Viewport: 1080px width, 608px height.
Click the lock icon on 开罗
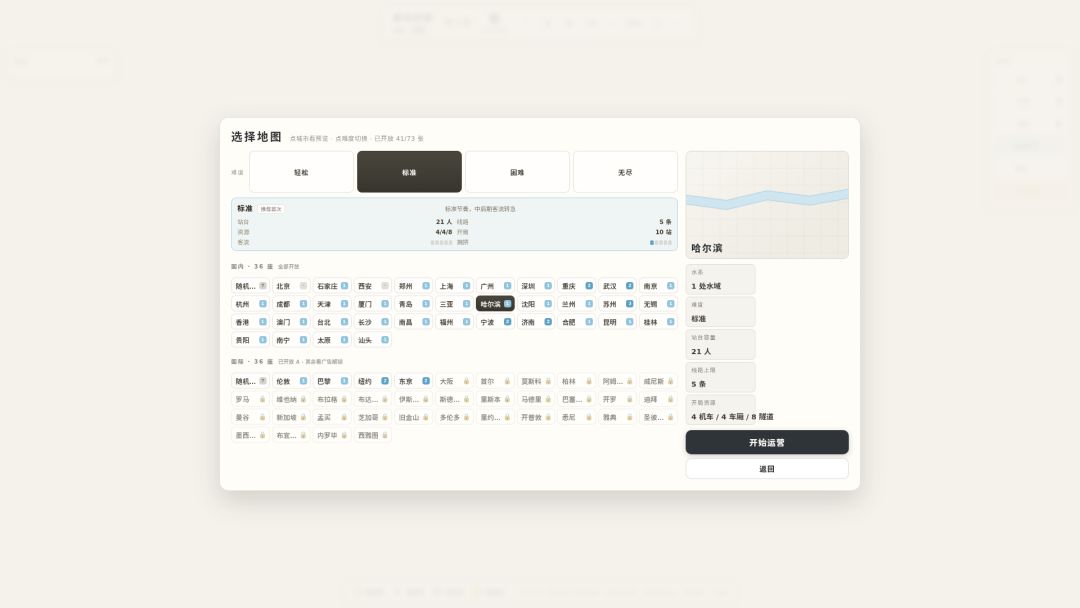pyautogui.click(x=630, y=399)
